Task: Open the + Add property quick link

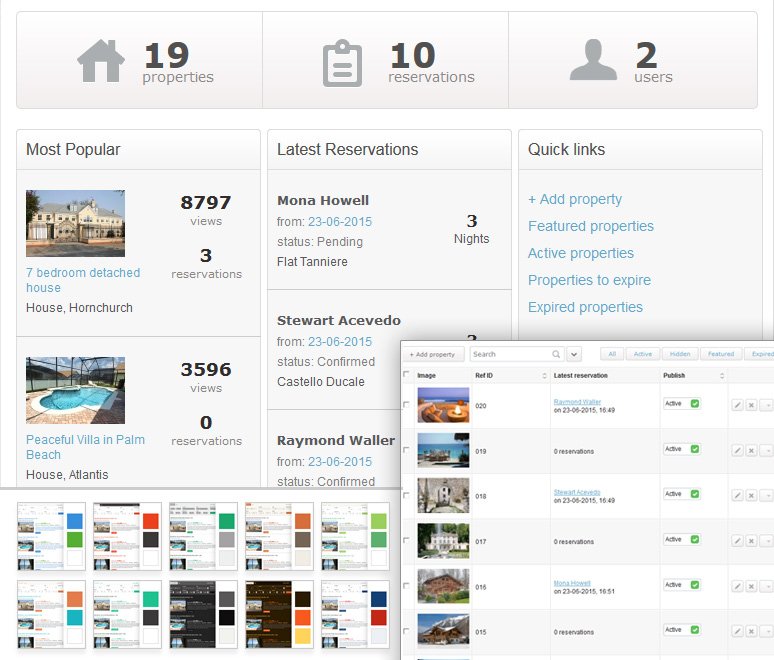Action: point(575,199)
